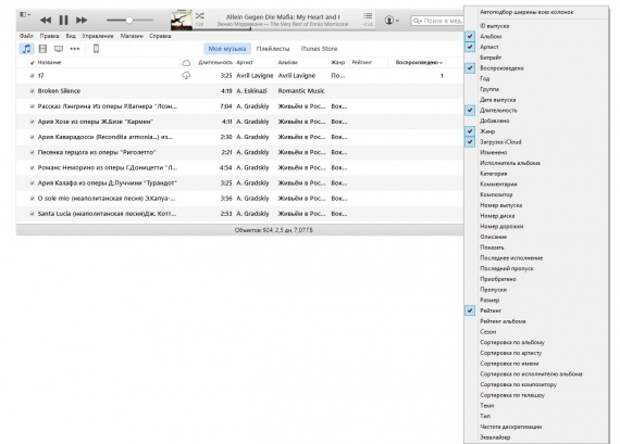Image resolution: width=620 pixels, height=444 pixels.
Task: Enable the Исполнитель альбома column
Action: pyautogui.click(x=510, y=163)
